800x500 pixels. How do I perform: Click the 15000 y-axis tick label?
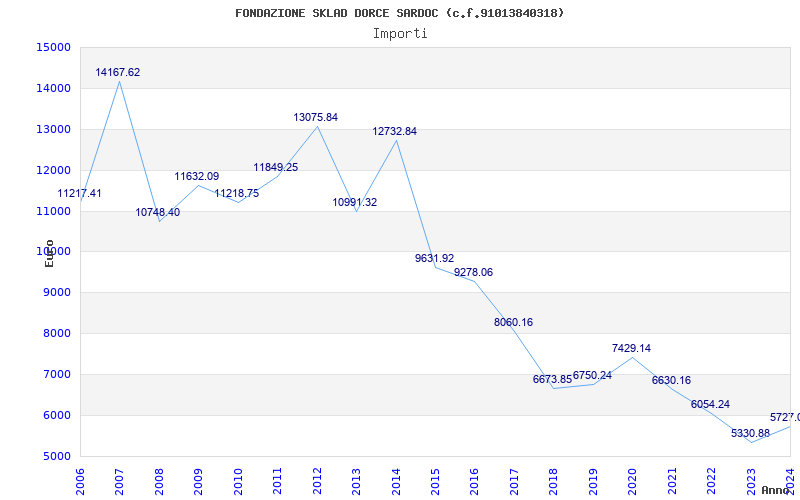coord(54,47)
